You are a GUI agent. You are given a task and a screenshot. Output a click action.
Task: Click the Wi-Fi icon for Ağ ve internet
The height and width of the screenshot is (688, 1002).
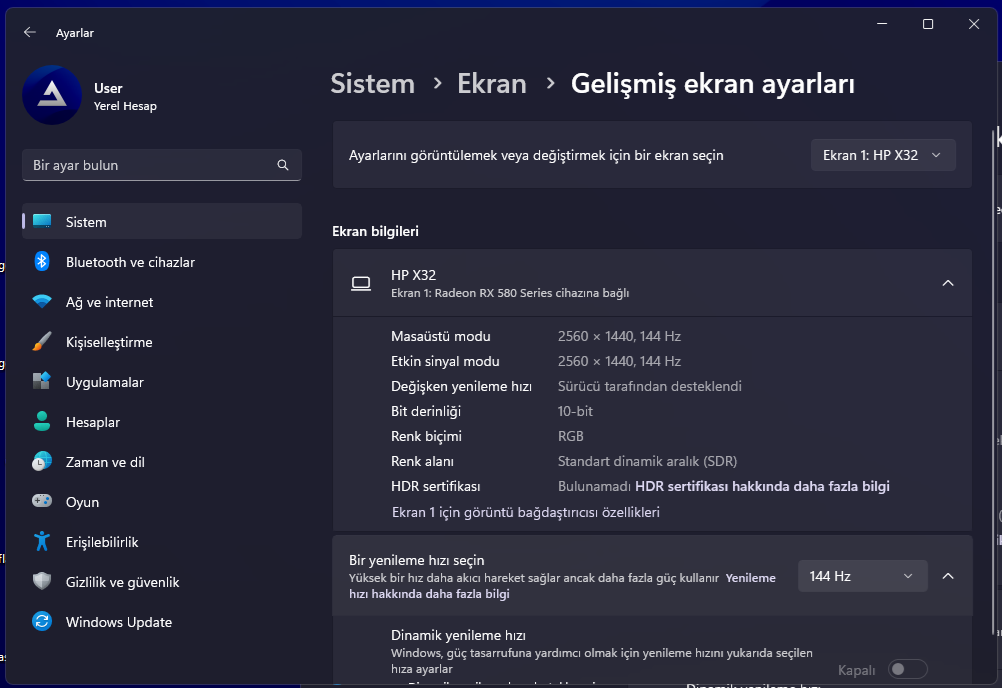tap(42, 302)
